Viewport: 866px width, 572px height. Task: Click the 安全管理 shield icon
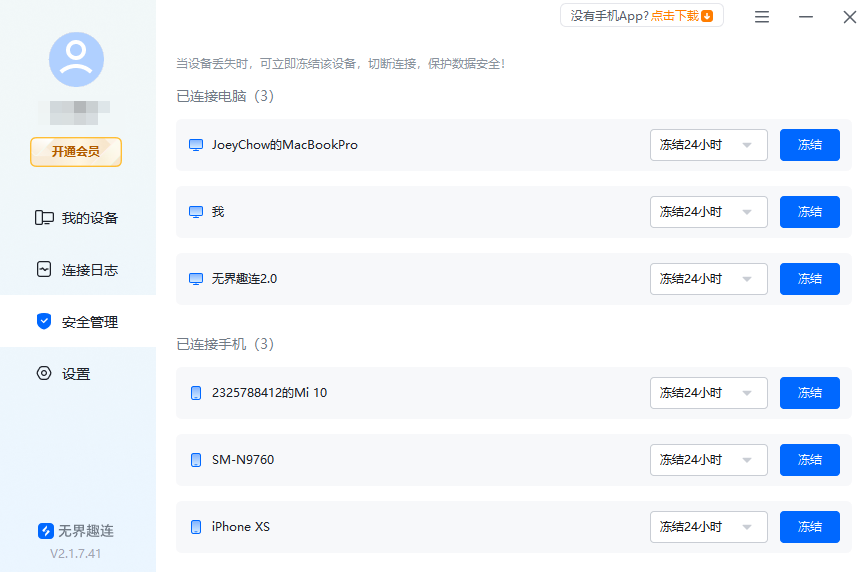44,321
